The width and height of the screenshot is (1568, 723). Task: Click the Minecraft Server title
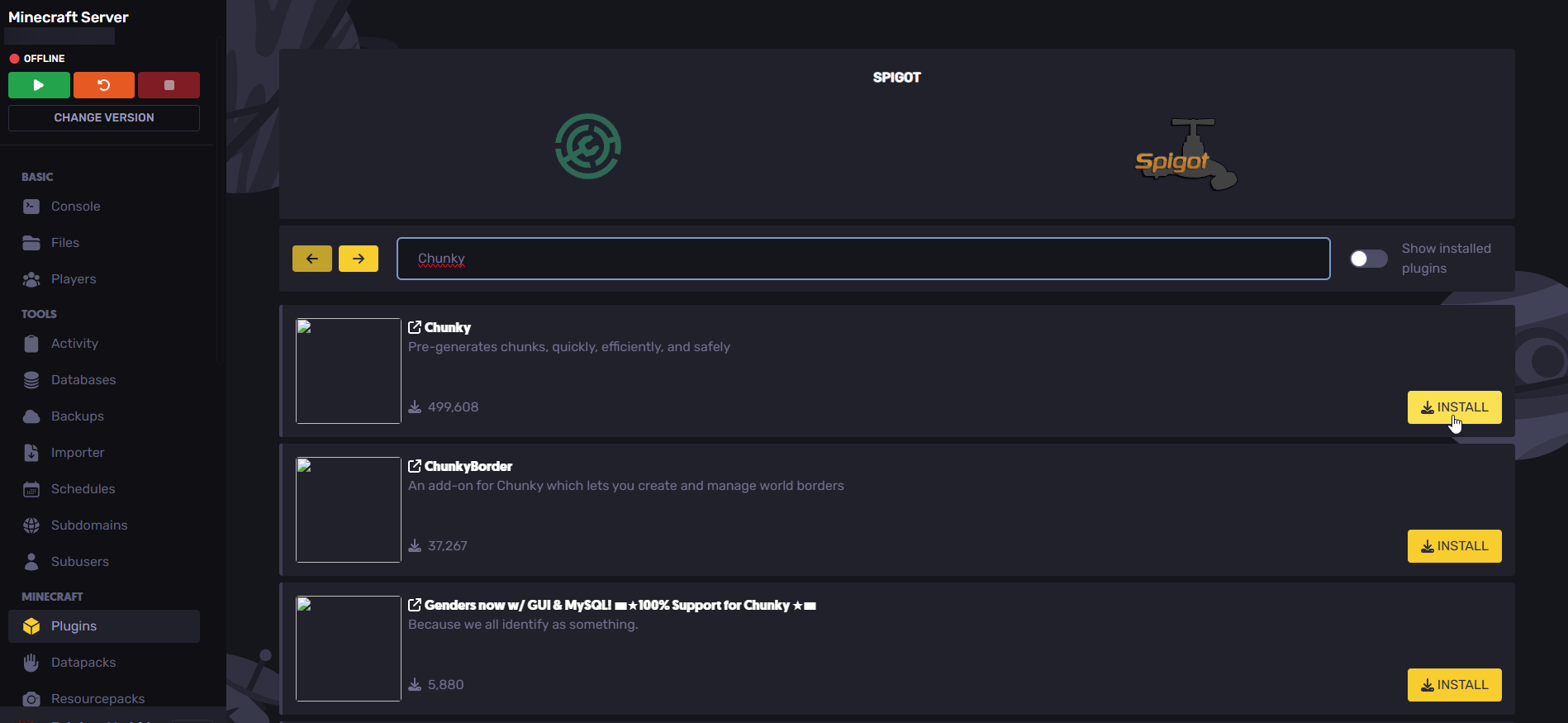point(69,17)
